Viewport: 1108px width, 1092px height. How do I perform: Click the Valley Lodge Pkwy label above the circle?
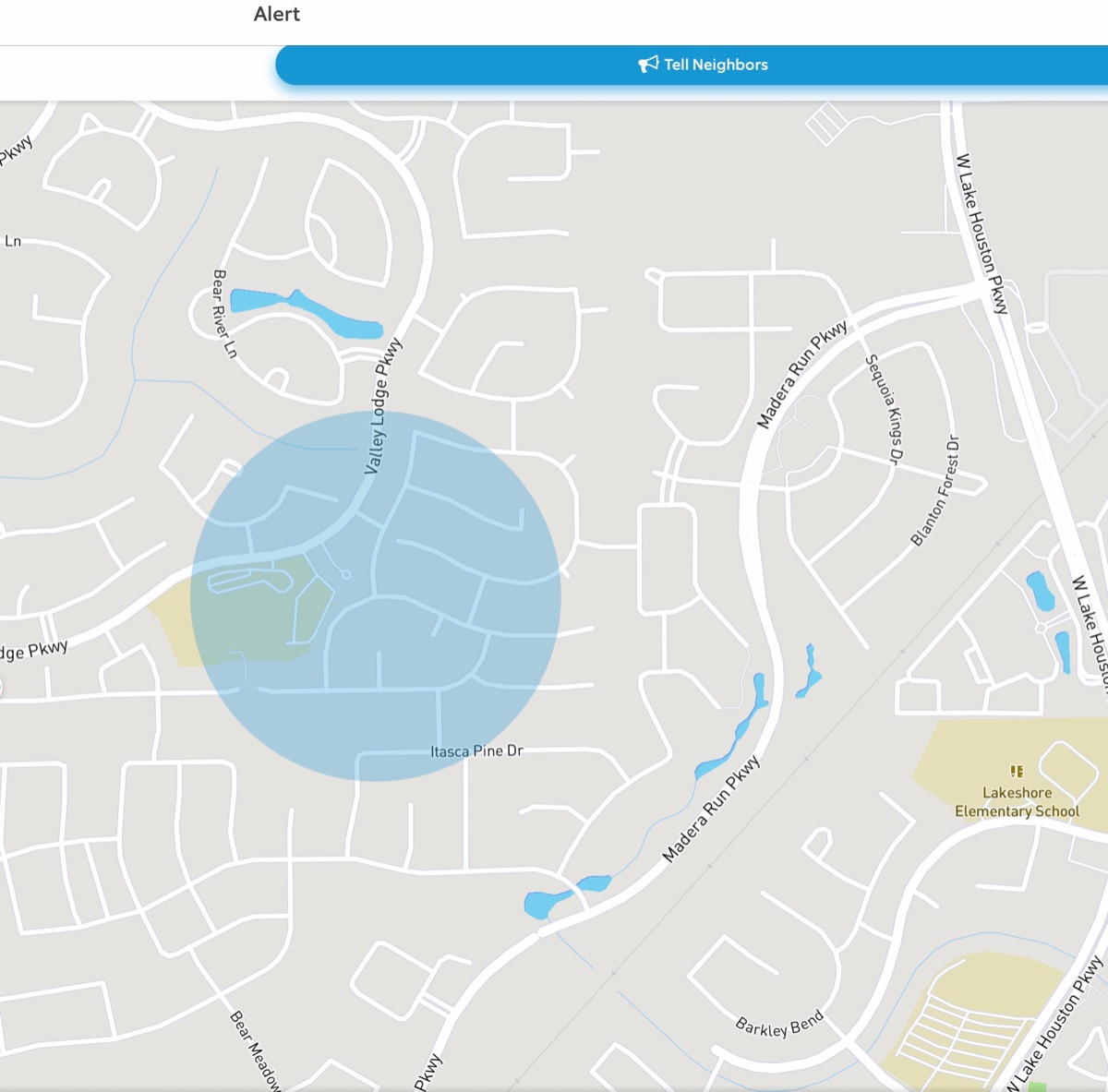[x=383, y=407]
